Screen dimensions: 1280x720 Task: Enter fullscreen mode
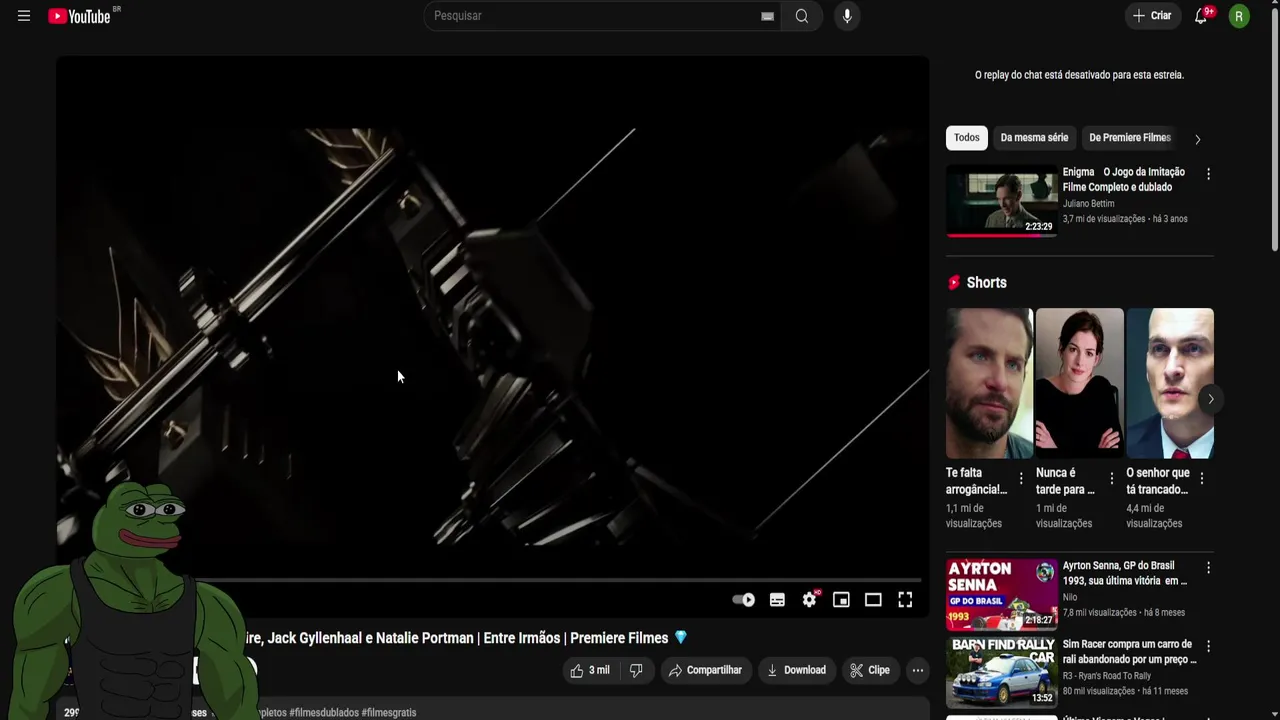point(905,600)
